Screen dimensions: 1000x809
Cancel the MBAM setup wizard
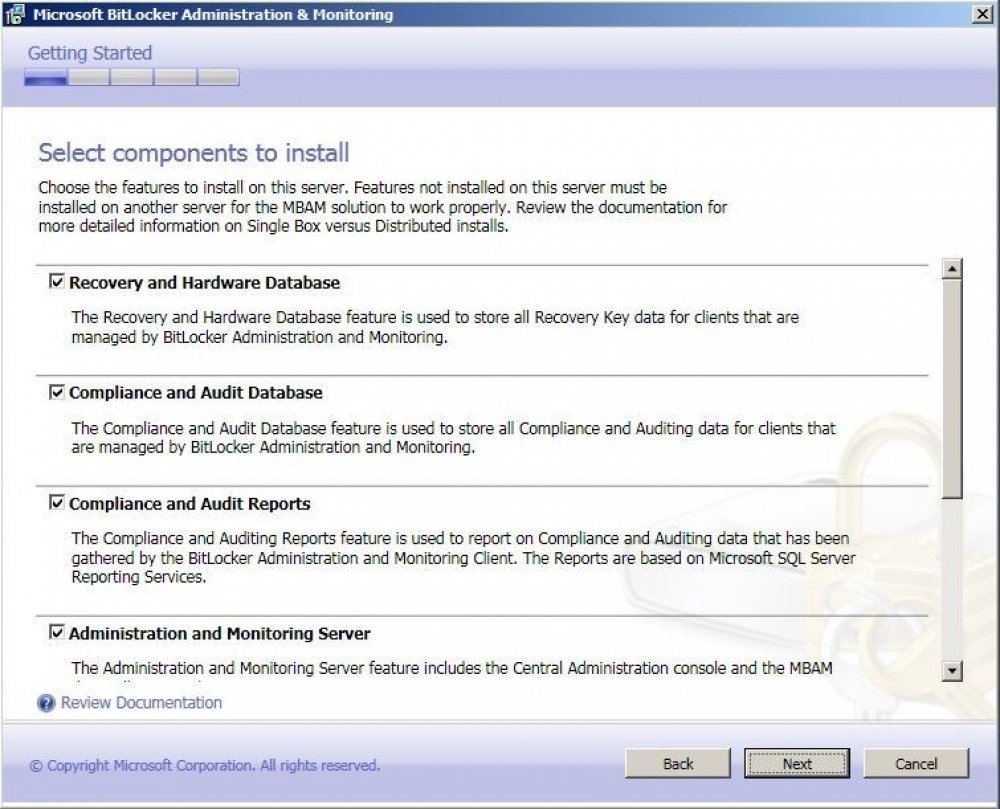tap(916, 763)
